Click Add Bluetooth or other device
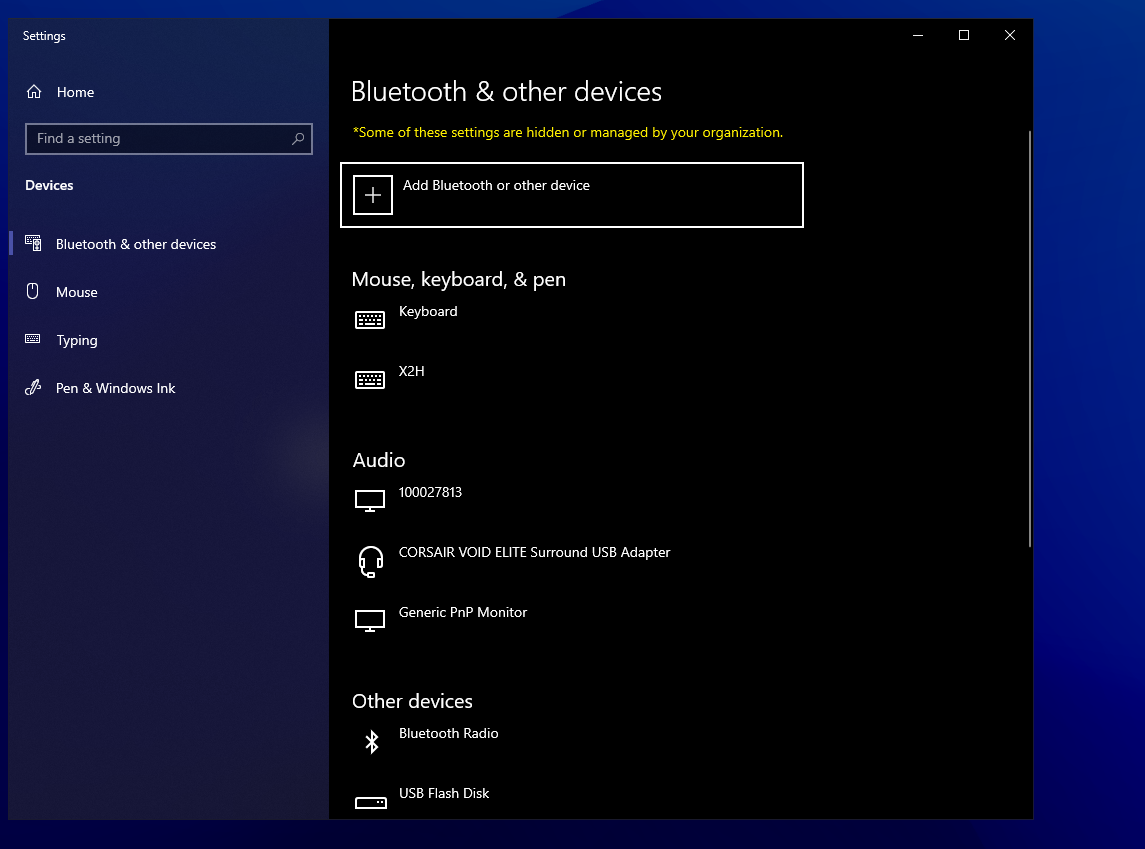Image resolution: width=1145 pixels, height=849 pixels. (x=496, y=186)
